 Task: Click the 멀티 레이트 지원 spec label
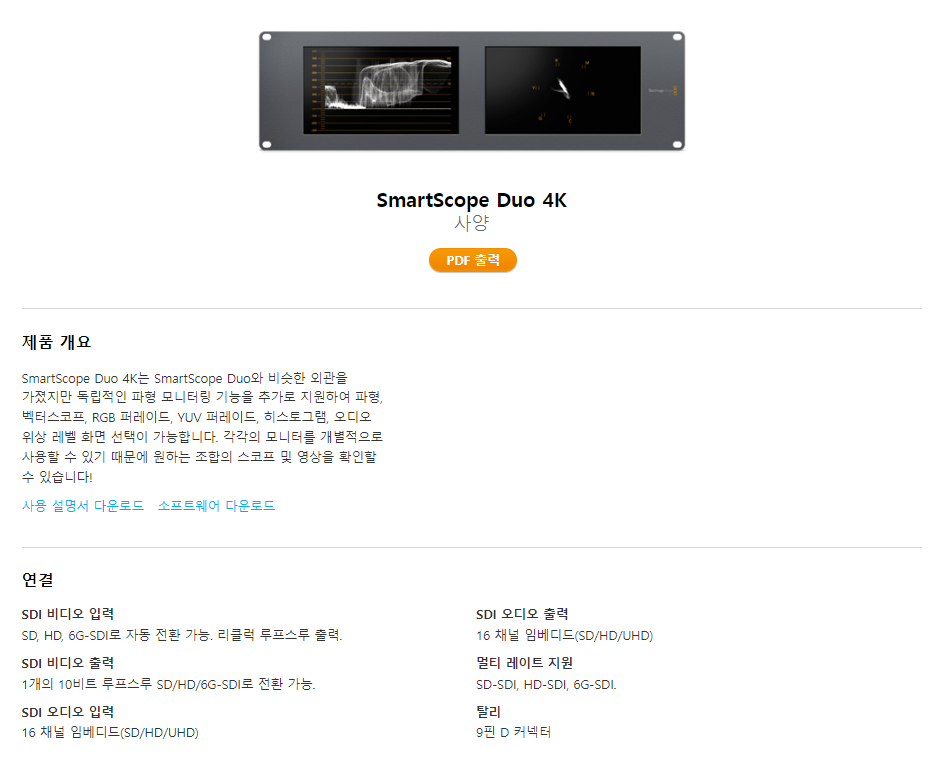tap(525, 663)
